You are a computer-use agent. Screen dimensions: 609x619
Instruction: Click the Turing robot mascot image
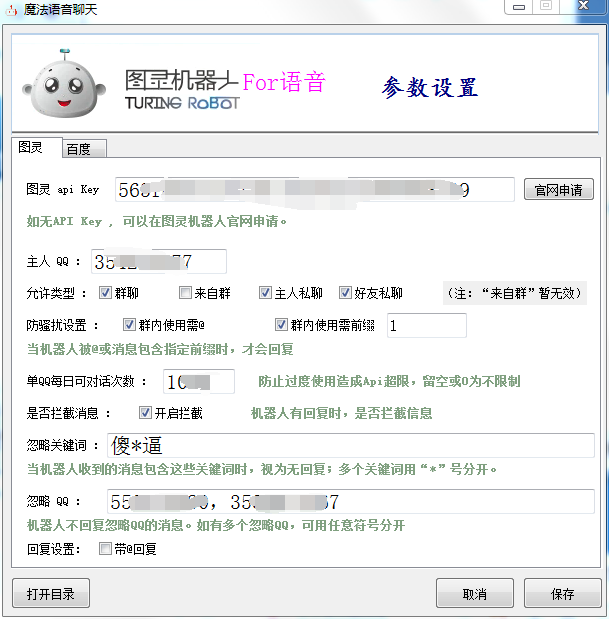click(x=64, y=84)
